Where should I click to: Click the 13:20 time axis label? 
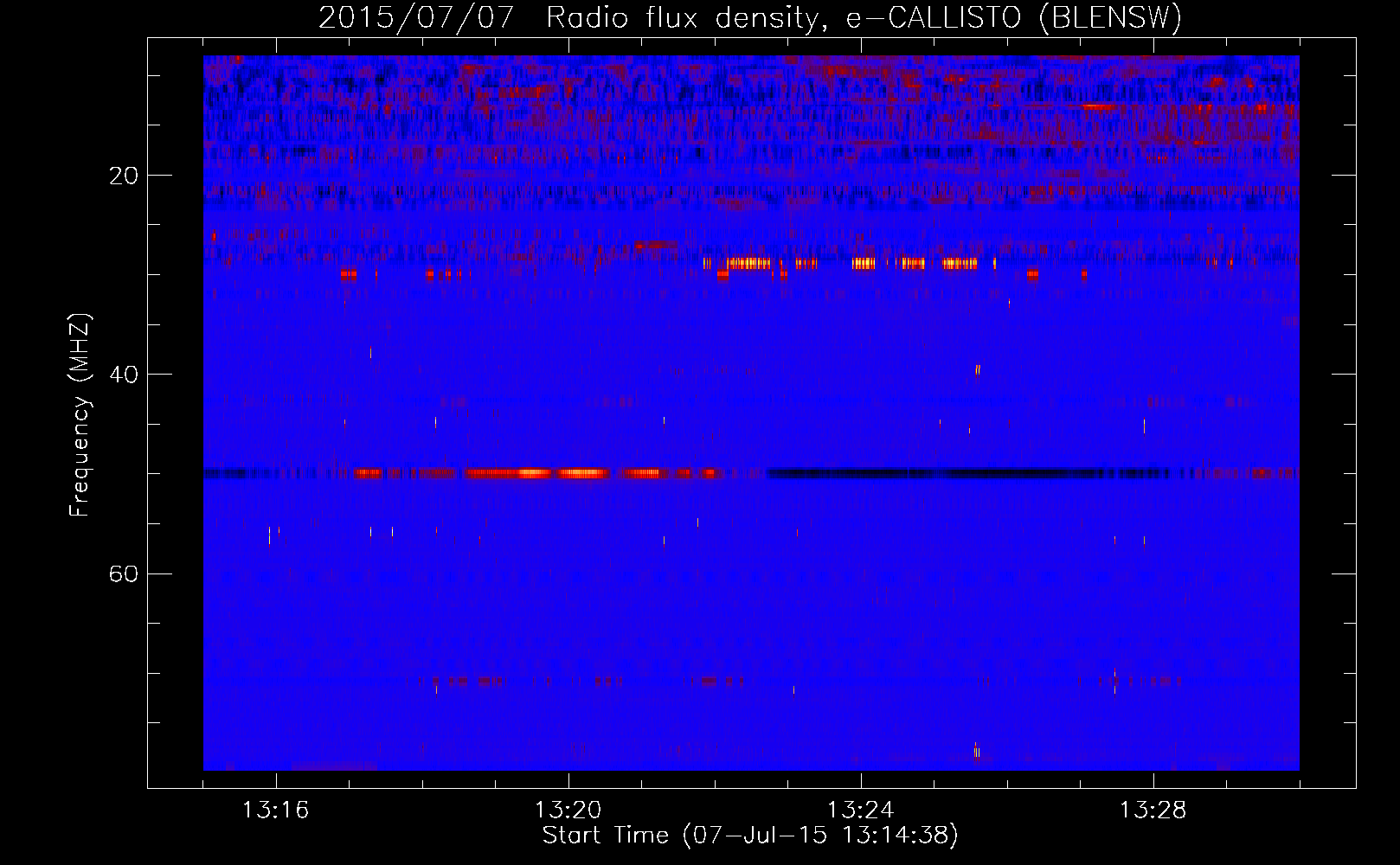point(568,811)
